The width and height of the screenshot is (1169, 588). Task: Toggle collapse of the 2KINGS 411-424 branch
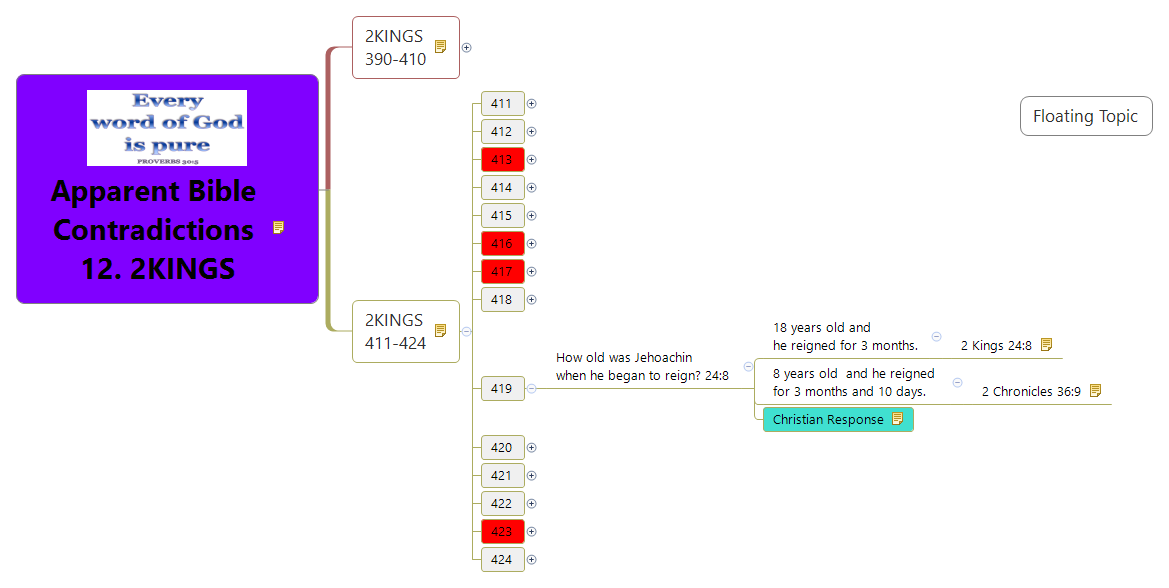click(x=464, y=331)
